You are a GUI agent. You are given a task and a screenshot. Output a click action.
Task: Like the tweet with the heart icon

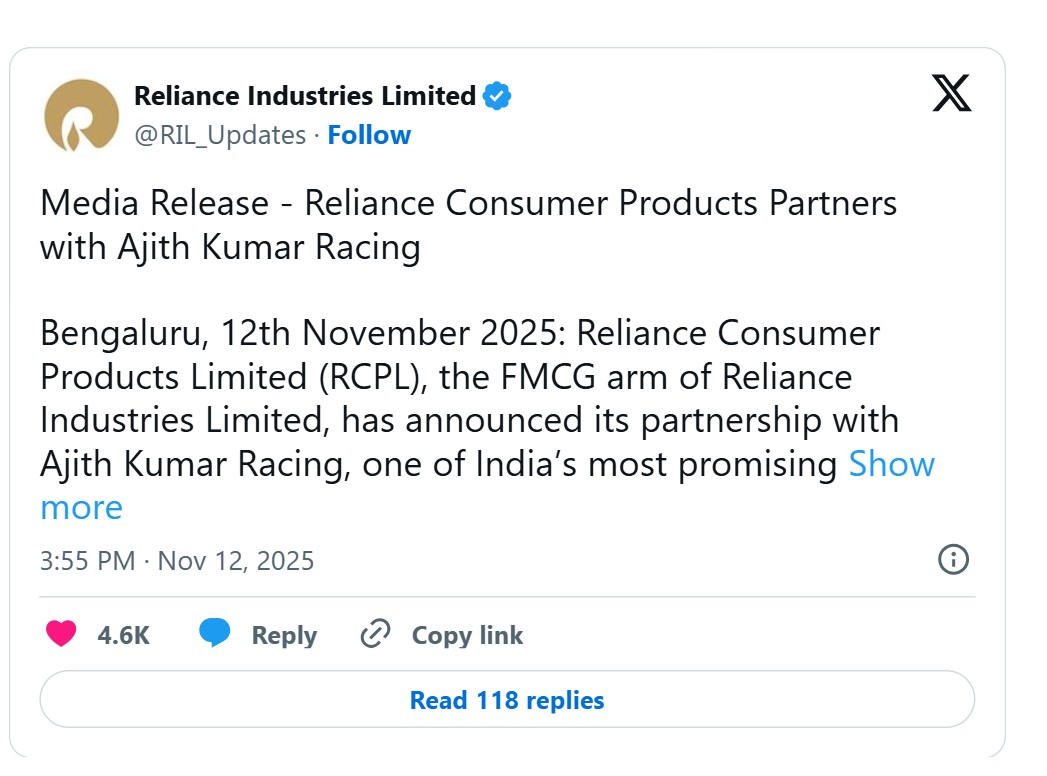62,634
